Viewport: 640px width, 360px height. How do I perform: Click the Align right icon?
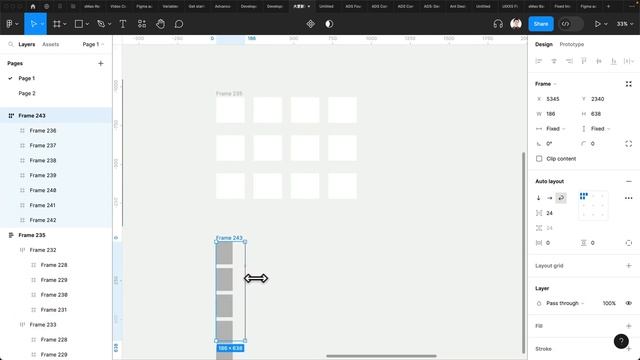point(569,61)
